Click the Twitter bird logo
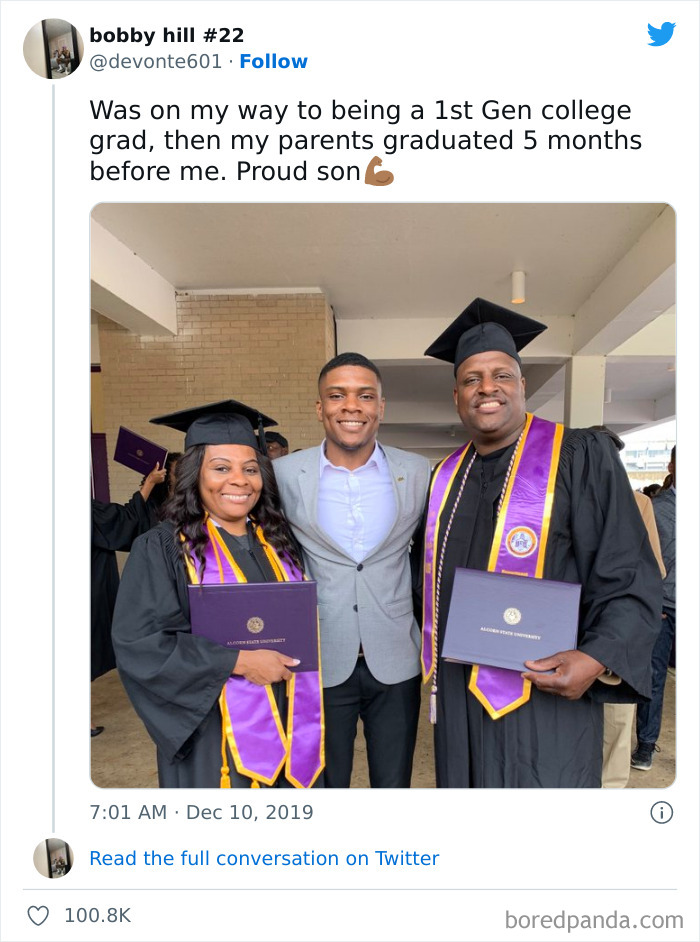Viewport: 700px width, 942px height. pos(661,34)
